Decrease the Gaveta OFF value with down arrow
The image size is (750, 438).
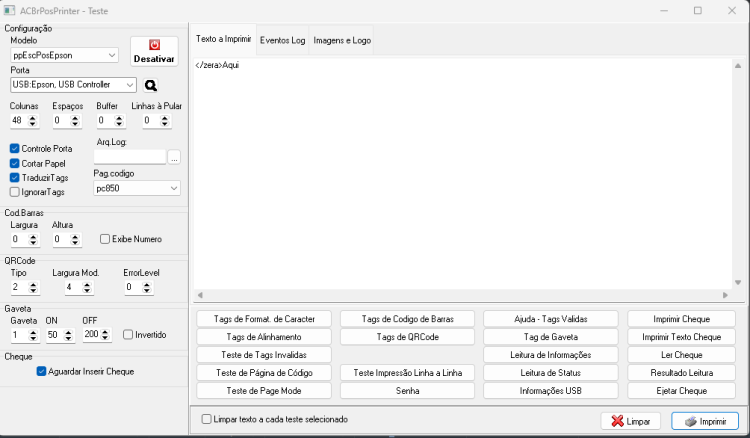pos(105,338)
